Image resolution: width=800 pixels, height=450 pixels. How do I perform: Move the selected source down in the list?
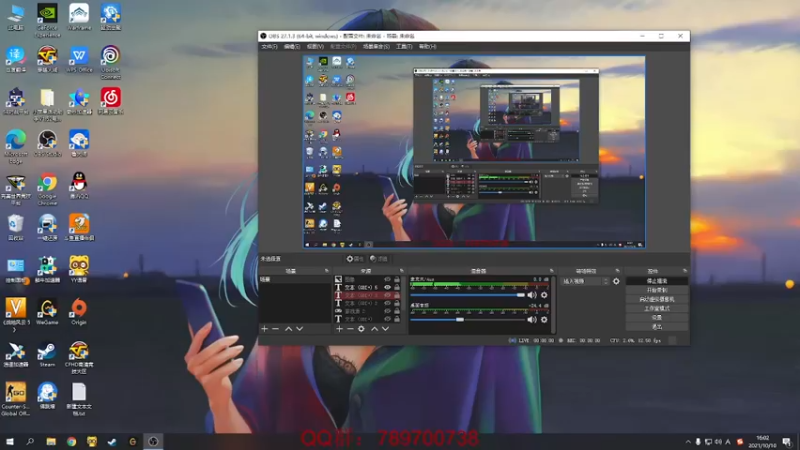pyautogui.click(x=386, y=329)
